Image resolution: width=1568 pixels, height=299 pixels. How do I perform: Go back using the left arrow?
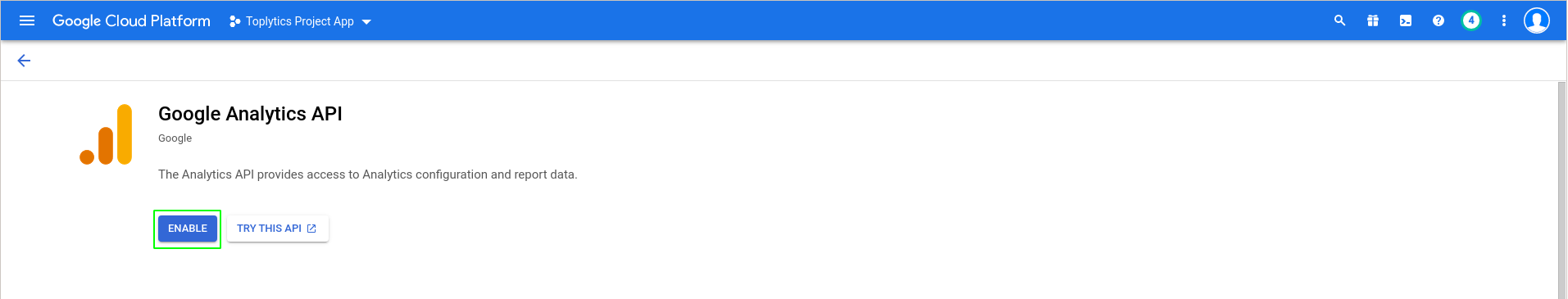[x=24, y=61]
